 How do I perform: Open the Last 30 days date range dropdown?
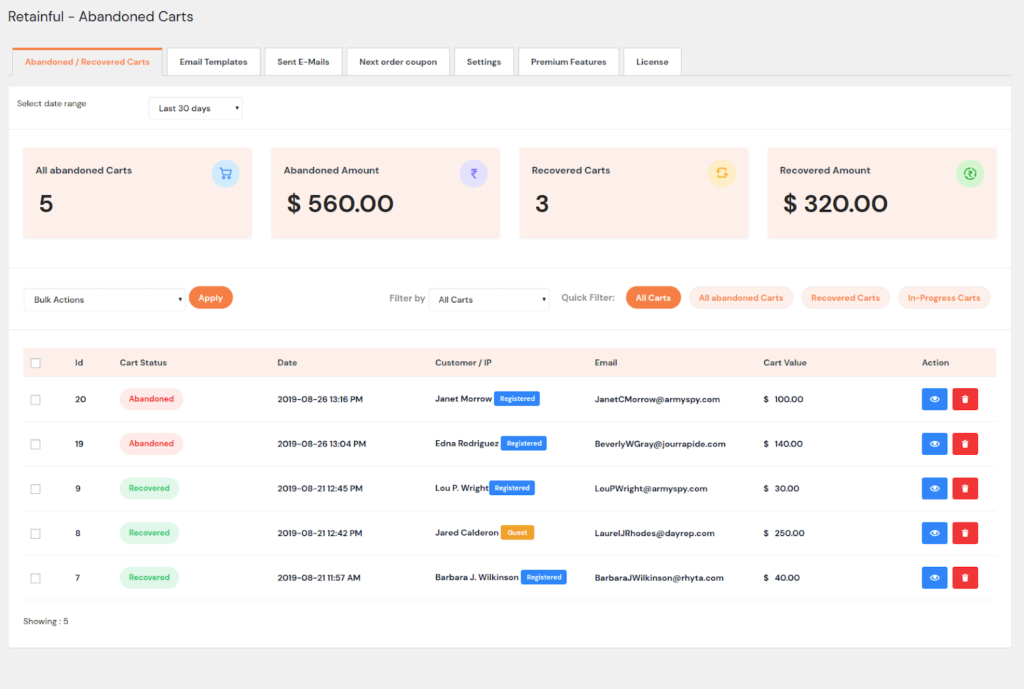coord(195,108)
